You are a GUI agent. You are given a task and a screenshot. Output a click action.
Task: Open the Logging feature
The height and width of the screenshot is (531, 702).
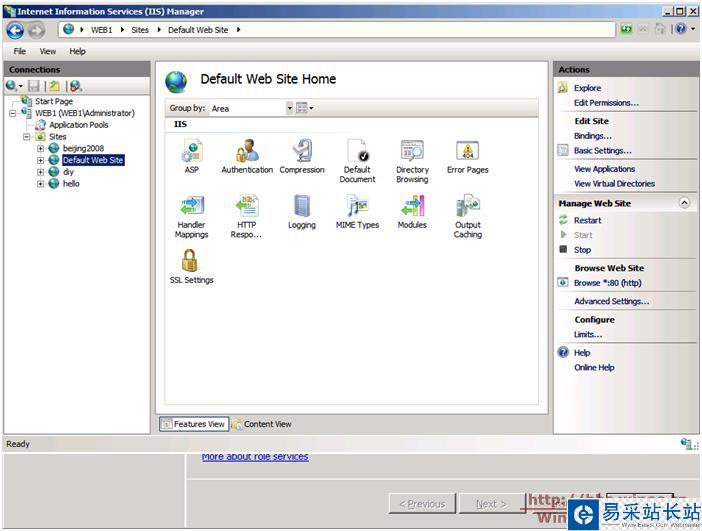[x=302, y=212]
